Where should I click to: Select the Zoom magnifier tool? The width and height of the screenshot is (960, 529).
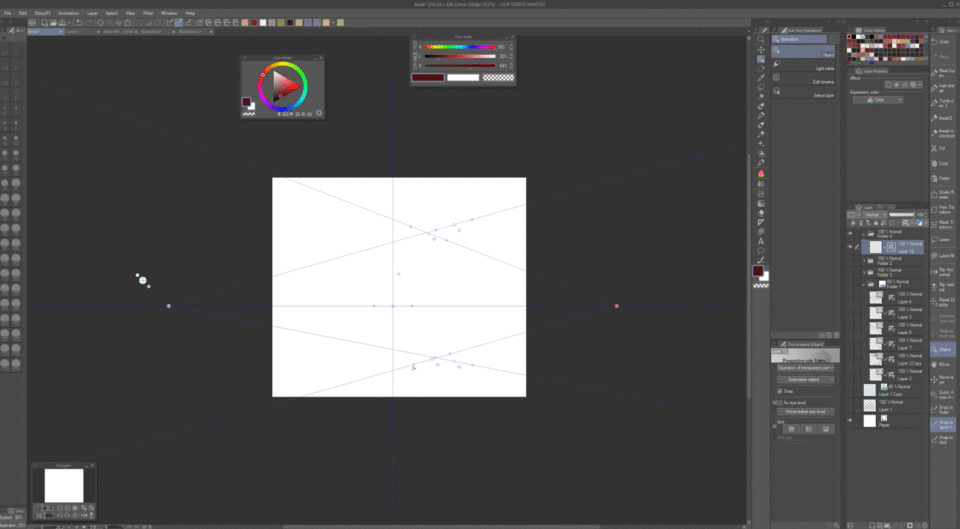762,40
